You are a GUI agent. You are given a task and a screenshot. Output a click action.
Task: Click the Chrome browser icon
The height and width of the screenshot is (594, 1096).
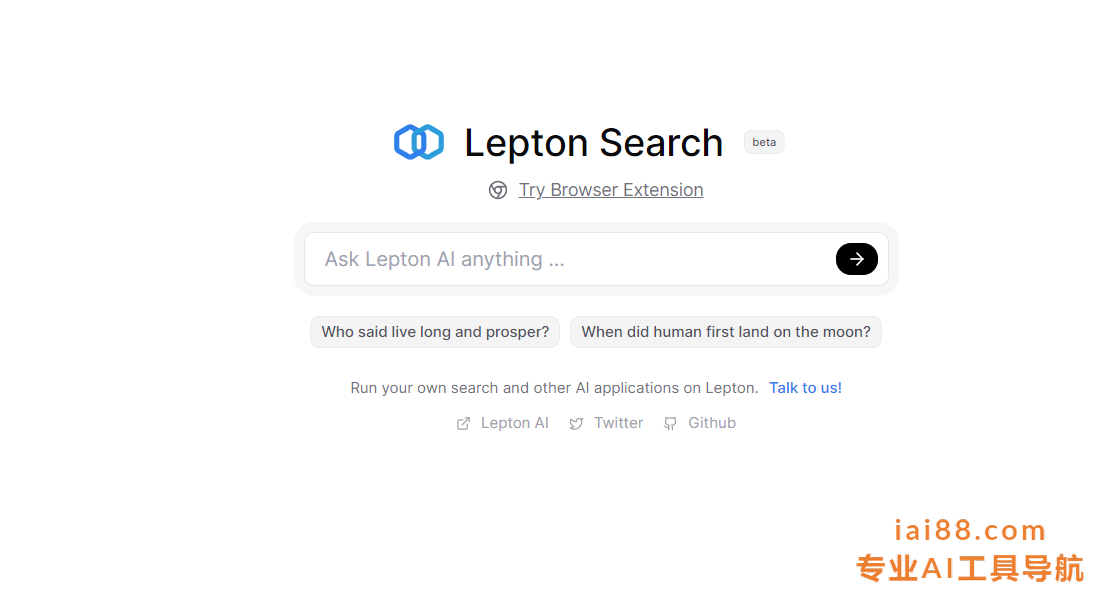coord(498,190)
